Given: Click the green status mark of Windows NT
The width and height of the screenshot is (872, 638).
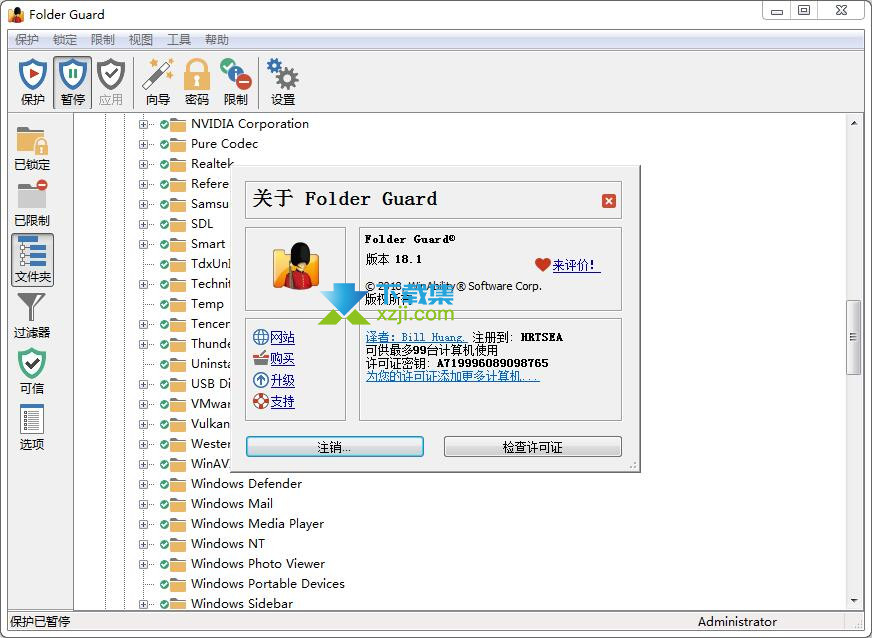Looking at the screenshot, I should click(x=164, y=545).
